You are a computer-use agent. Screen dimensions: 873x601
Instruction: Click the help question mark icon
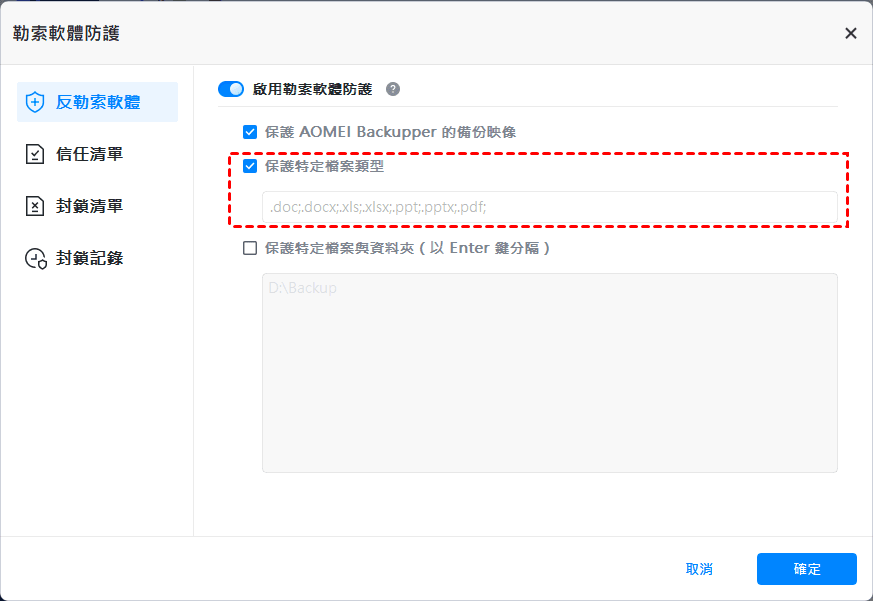pos(393,89)
